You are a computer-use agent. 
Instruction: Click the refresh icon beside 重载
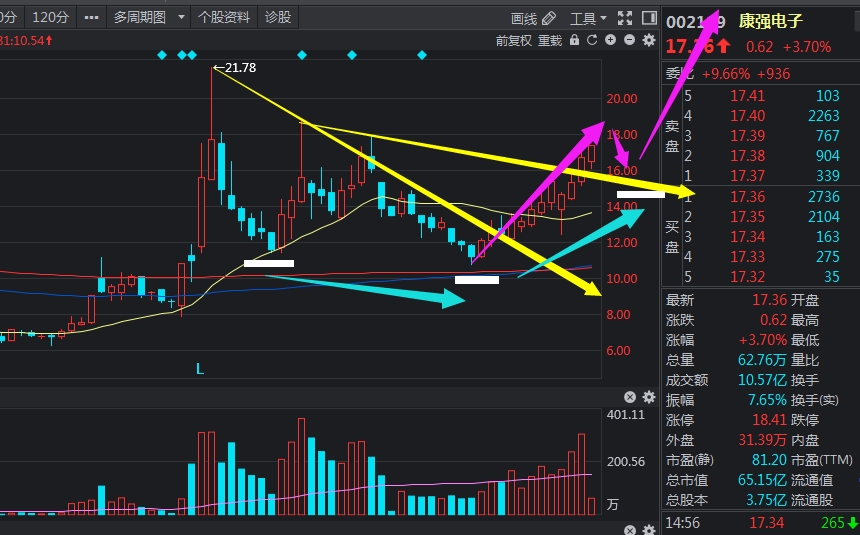[593, 41]
